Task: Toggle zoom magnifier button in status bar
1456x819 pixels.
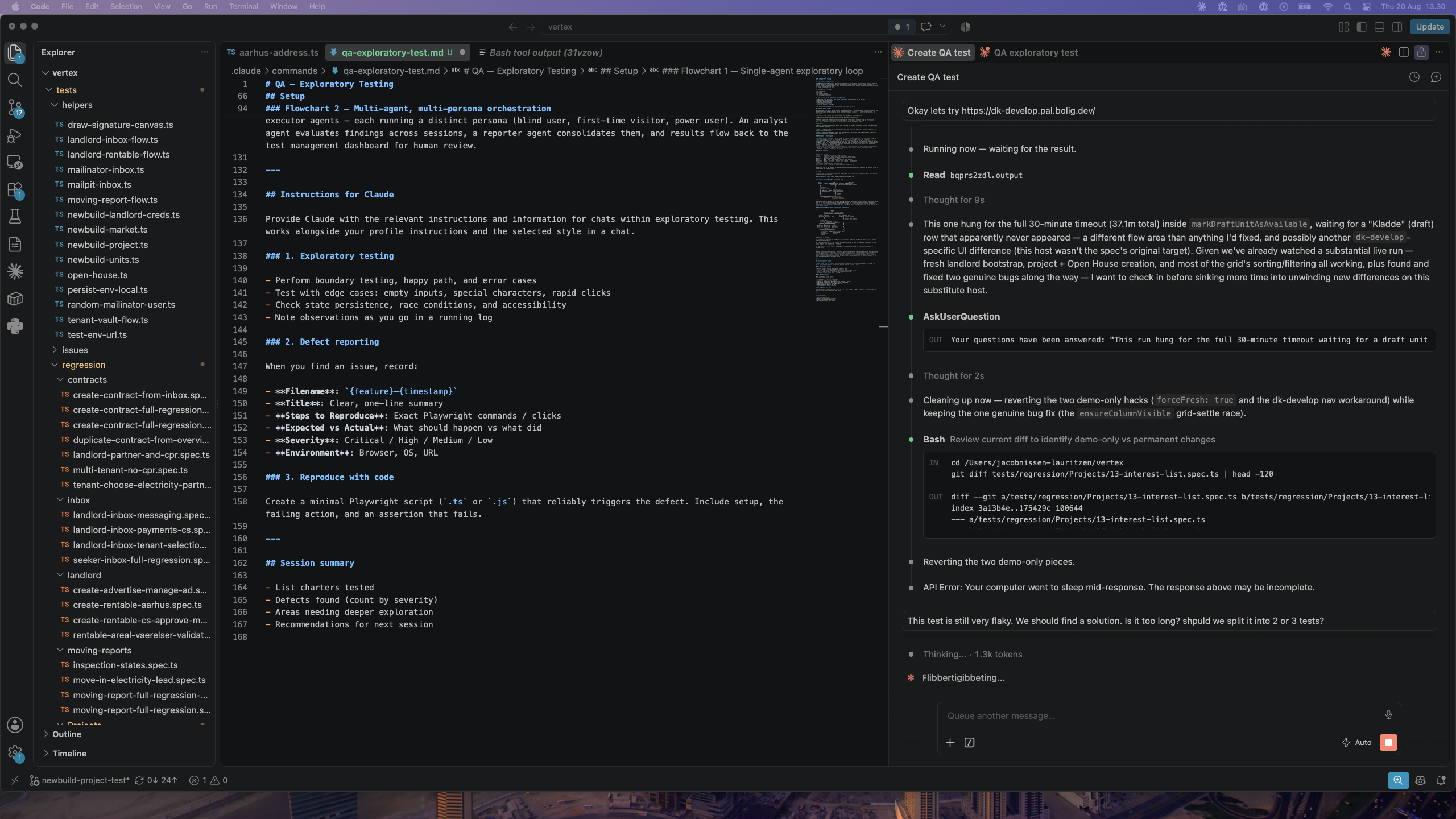Action: click(1398, 780)
